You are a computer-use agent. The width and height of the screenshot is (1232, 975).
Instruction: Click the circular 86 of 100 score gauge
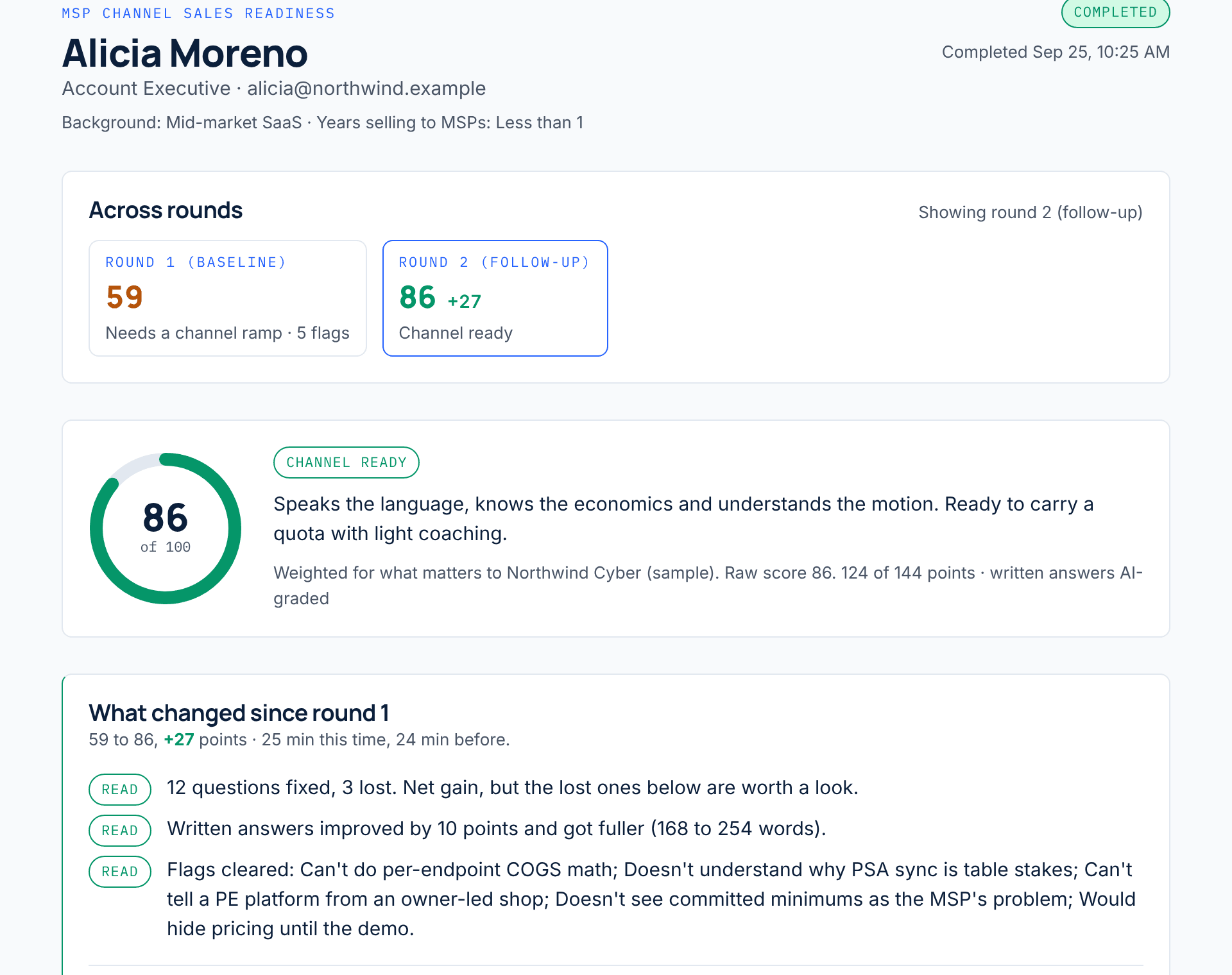(166, 529)
